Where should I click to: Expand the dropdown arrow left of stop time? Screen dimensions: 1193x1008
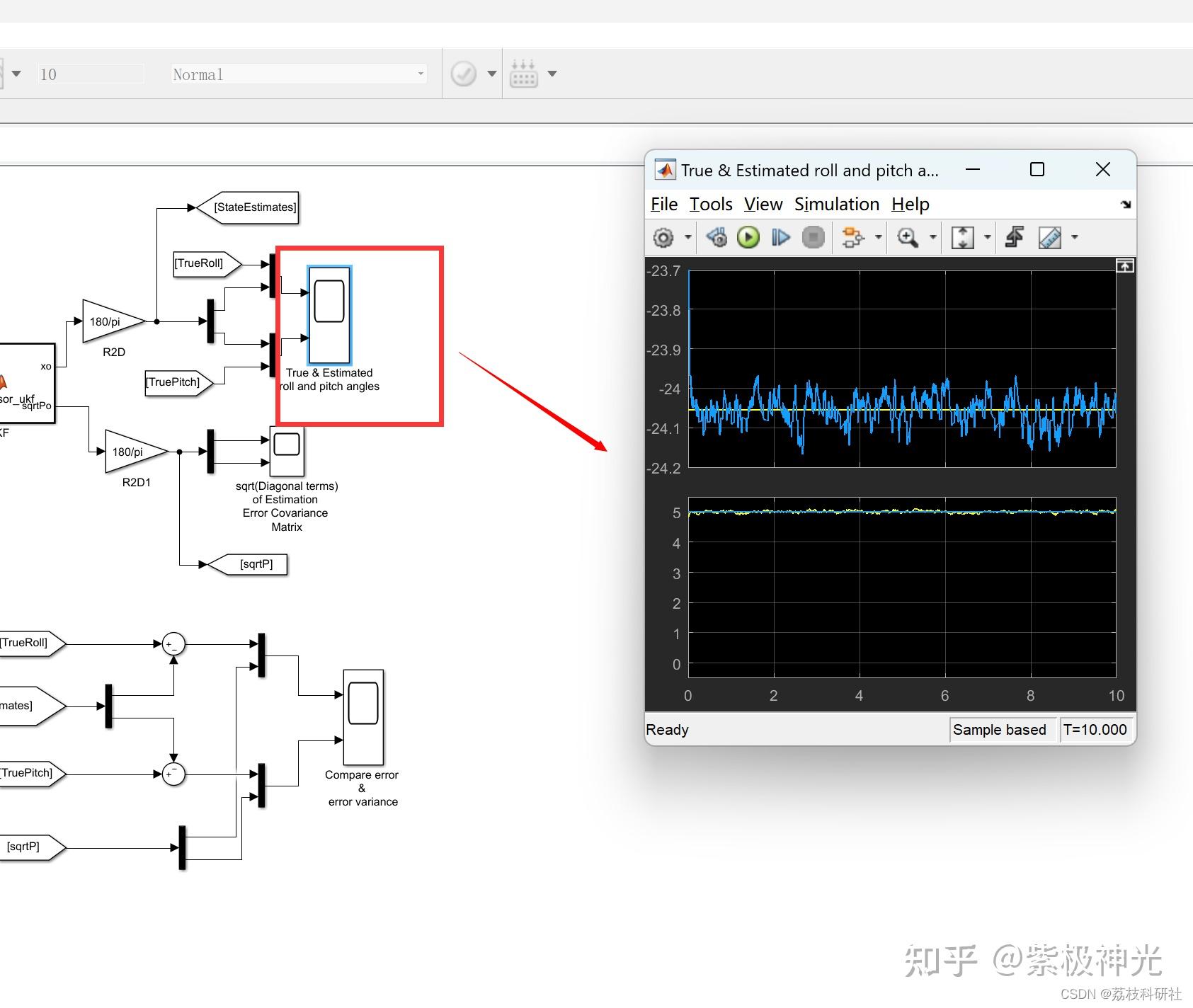pos(16,74)
